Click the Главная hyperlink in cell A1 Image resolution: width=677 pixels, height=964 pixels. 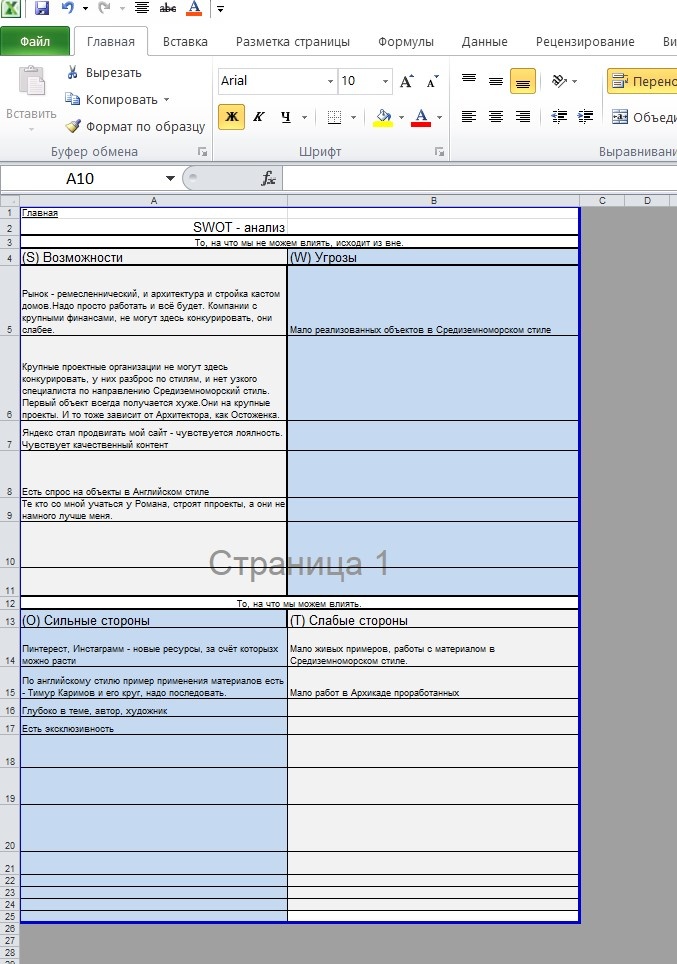coord(40,213)
